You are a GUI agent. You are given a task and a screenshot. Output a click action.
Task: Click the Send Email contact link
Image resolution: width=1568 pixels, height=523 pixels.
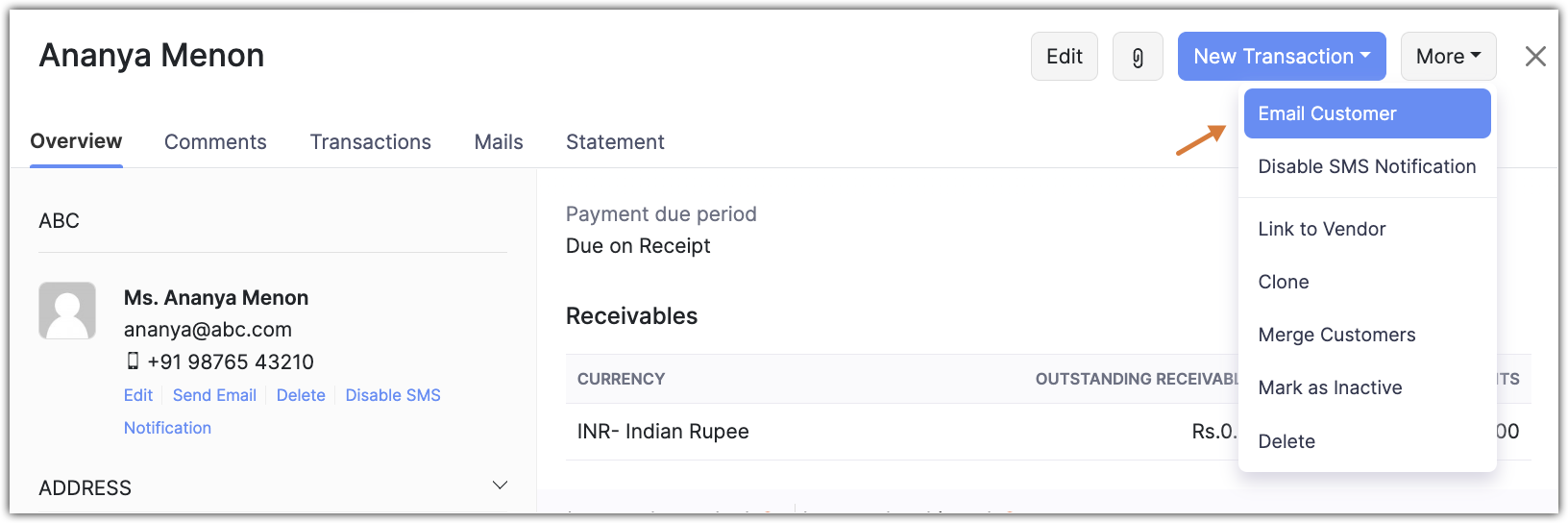[214, 395]
